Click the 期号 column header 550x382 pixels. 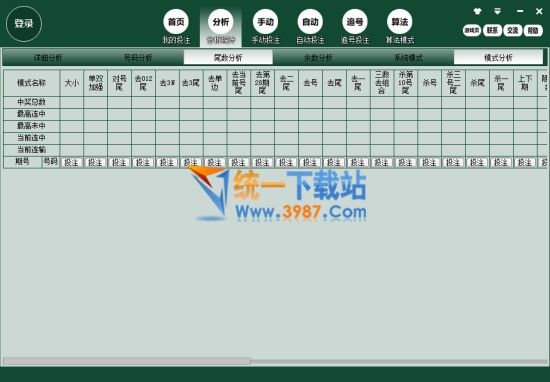pyautogui.click(x=22, y=162)
